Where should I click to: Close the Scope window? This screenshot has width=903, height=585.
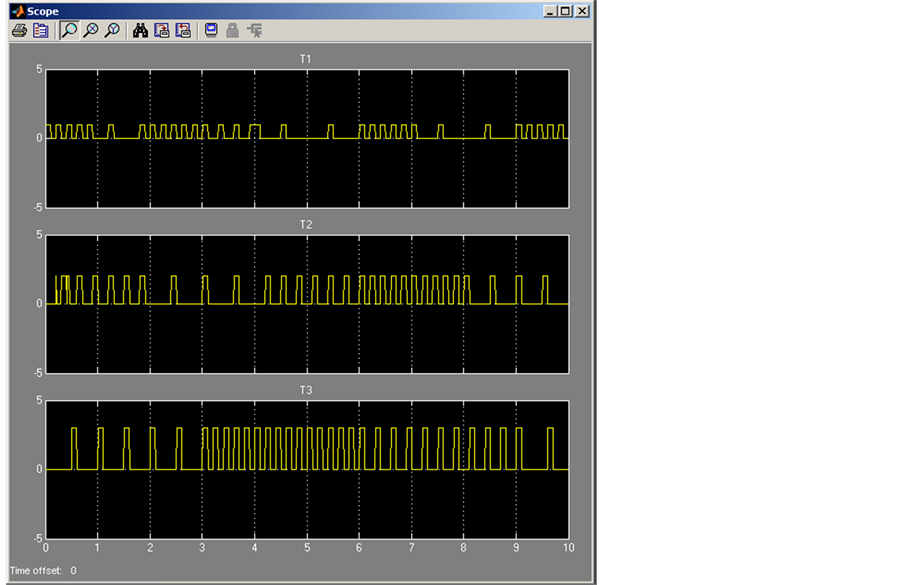(582, 11)
